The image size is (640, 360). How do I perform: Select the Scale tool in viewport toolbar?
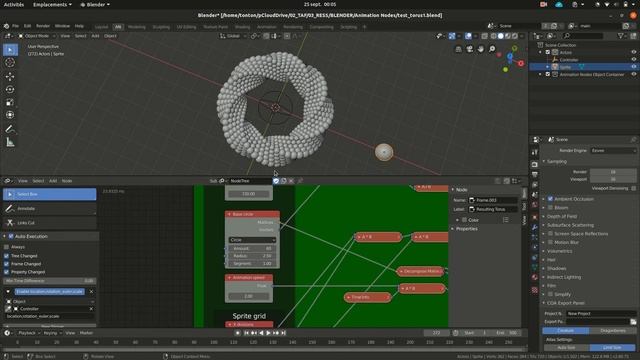point(10,102)
